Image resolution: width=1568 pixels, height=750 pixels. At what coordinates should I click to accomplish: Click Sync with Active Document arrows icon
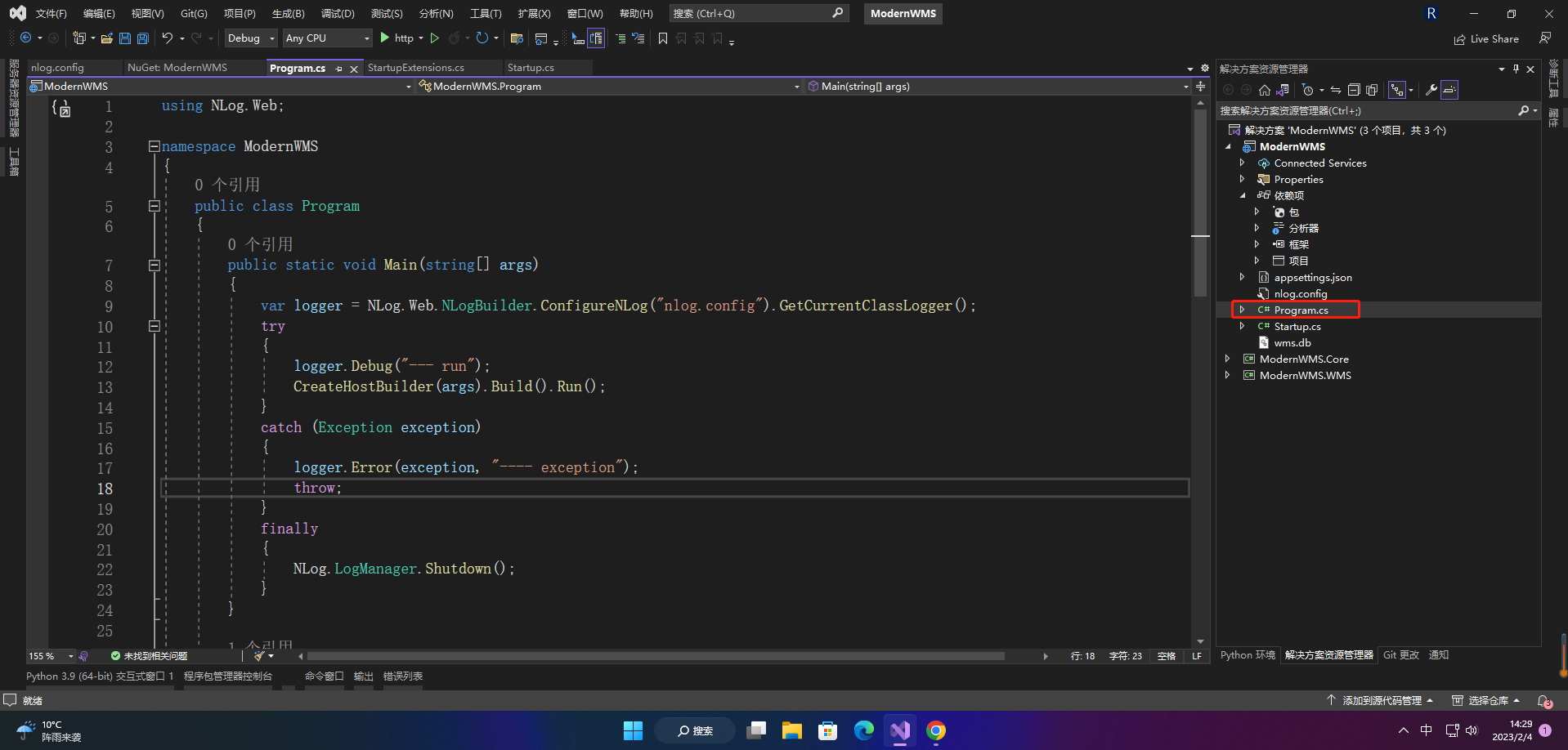click(1336, 90)
